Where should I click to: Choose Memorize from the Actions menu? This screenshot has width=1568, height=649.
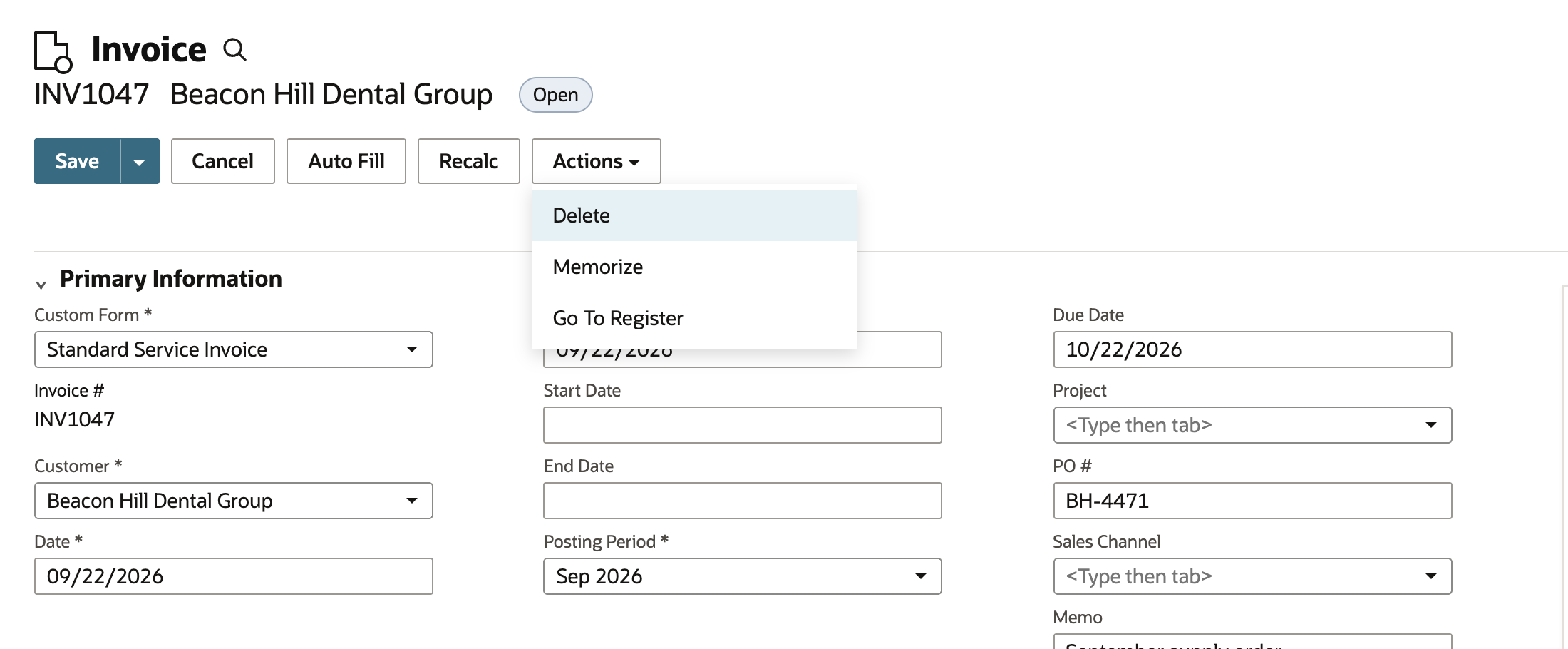coord(694,267)
